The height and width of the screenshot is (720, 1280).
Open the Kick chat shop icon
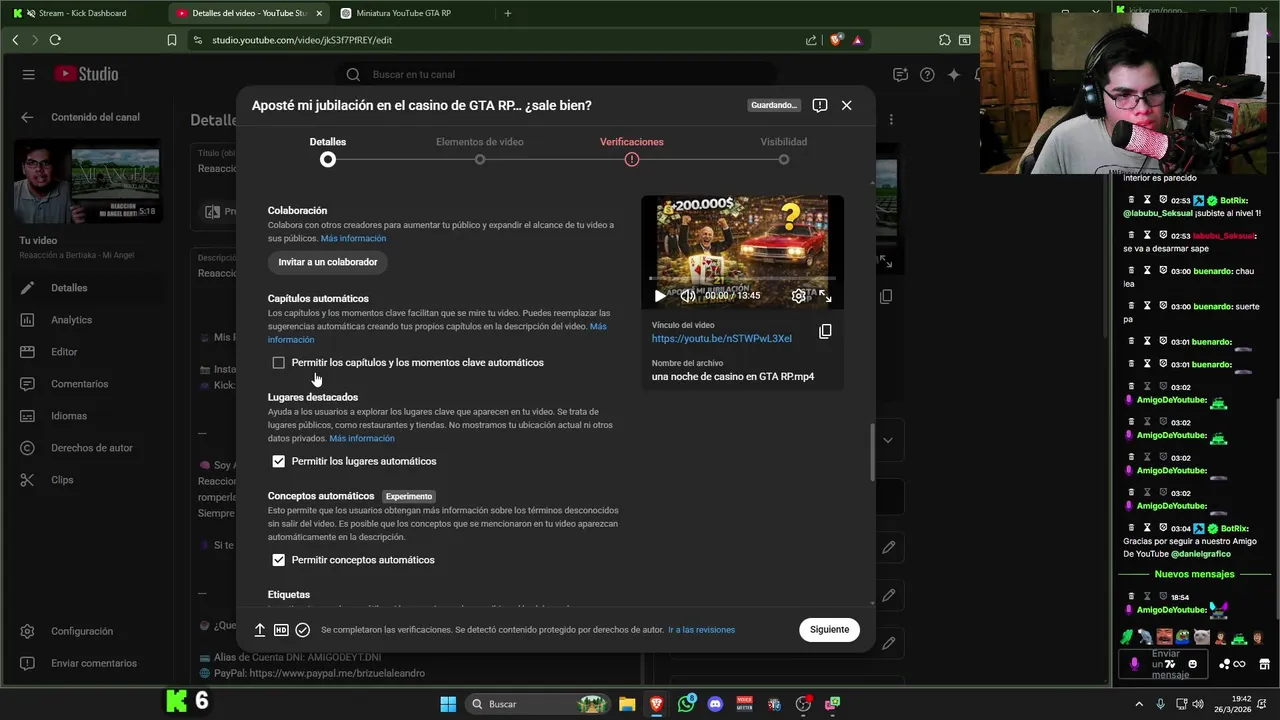click(x=1265, y=664)
